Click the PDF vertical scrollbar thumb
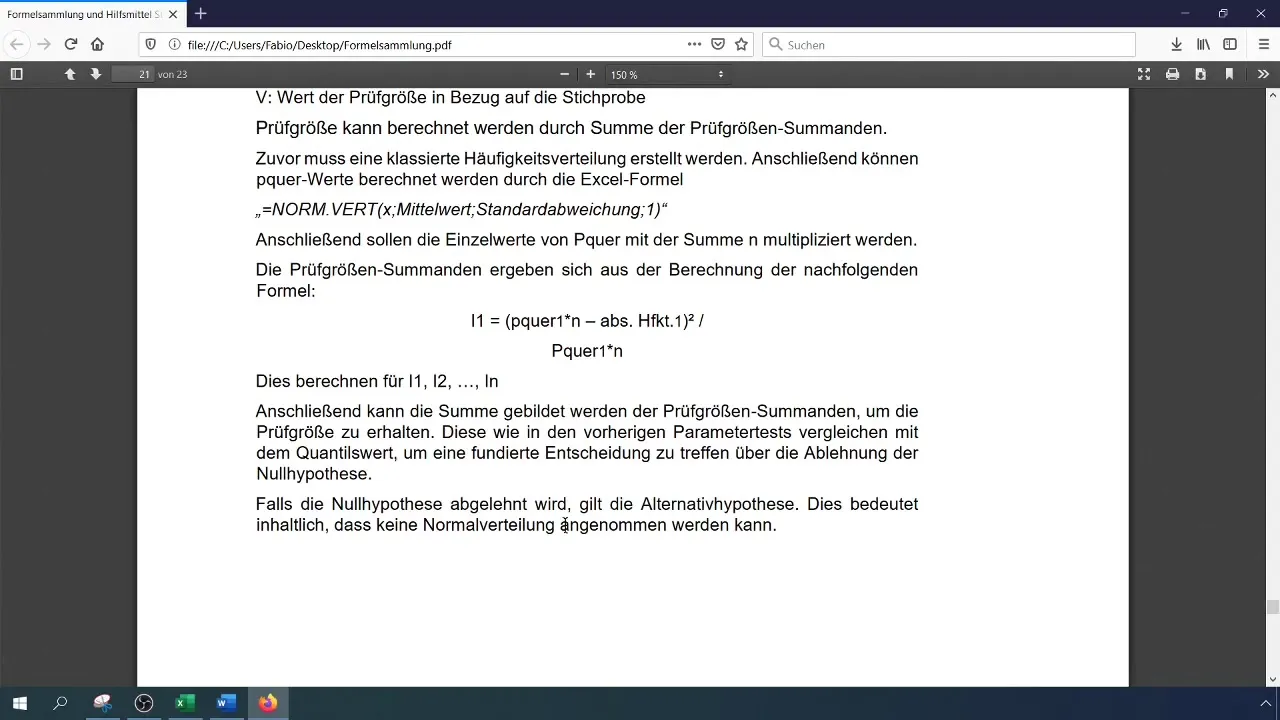 [x=1273, y=606]
